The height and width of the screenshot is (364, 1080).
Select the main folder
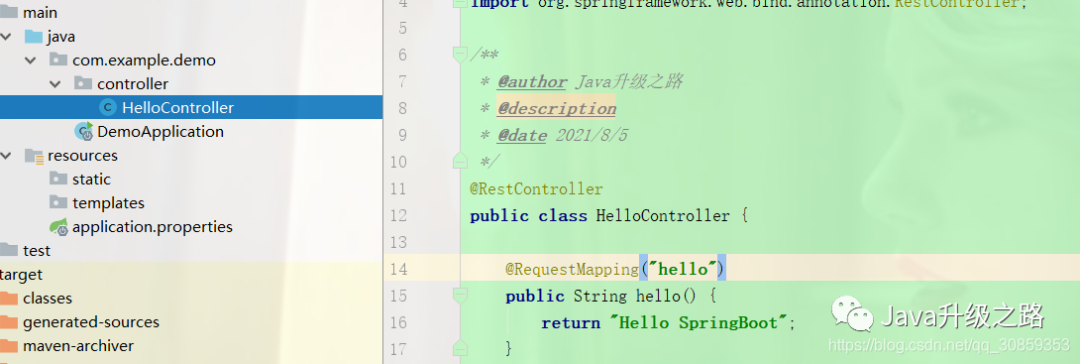[x=40, y=12]
